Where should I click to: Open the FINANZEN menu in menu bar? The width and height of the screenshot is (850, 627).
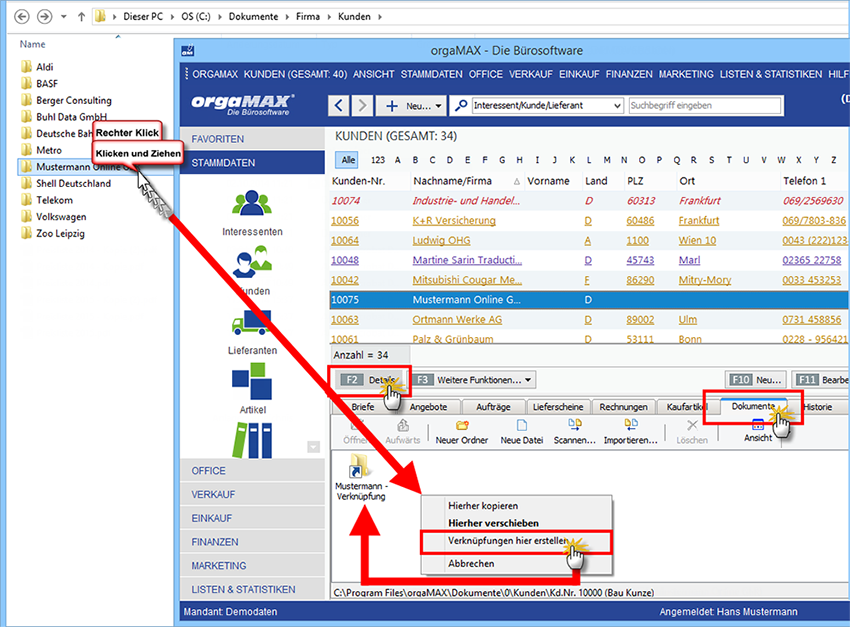(x=629, y=74)
